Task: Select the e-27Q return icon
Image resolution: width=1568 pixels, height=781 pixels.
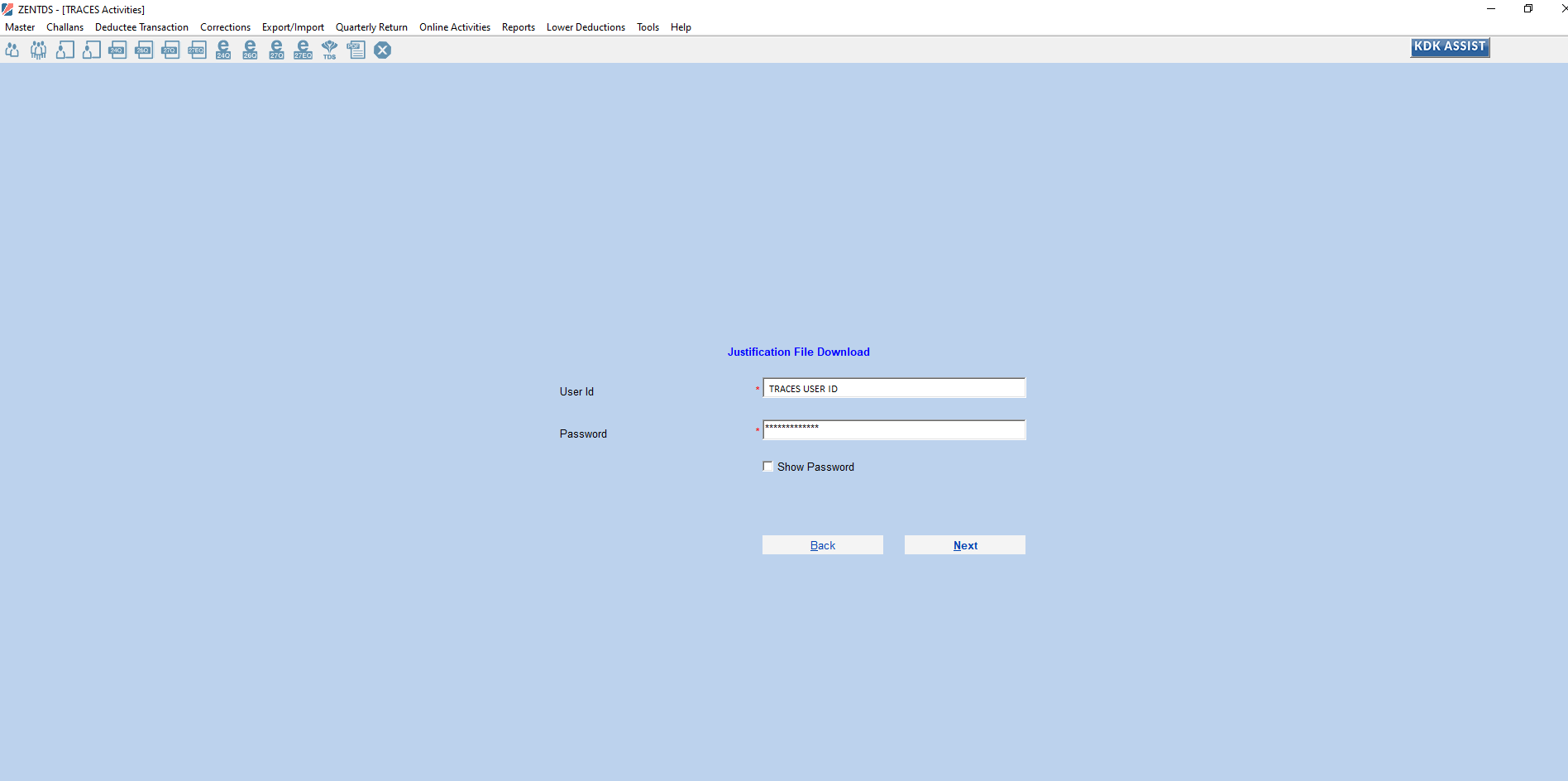Action: [276, 50]
